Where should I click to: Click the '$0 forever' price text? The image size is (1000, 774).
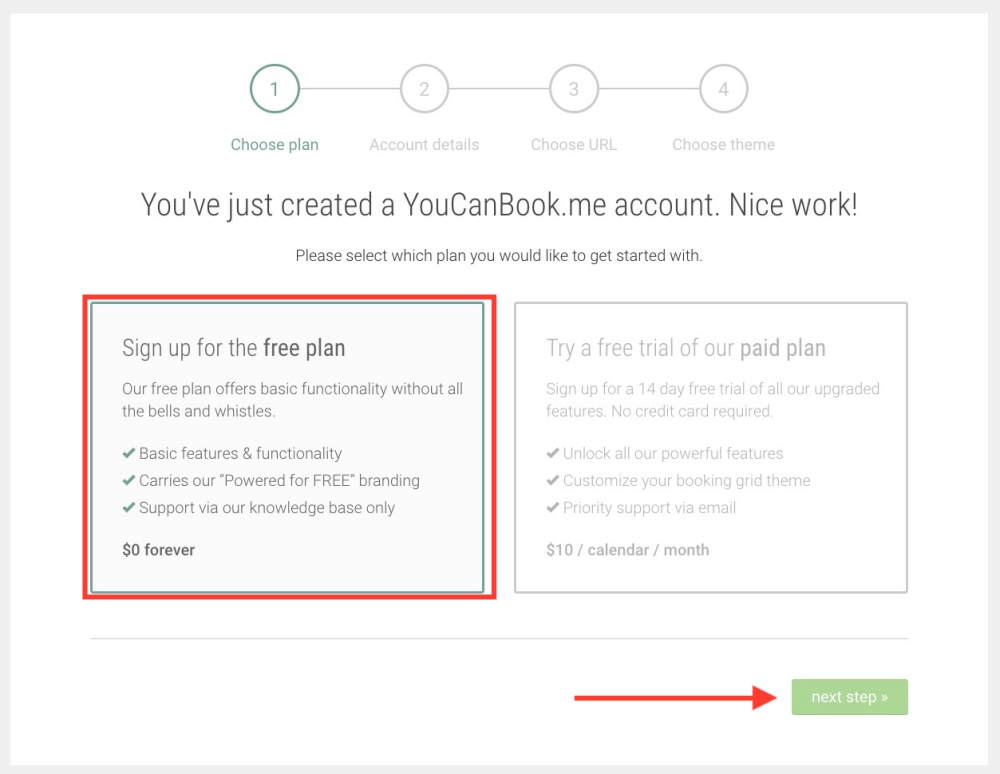coord(159,549)
